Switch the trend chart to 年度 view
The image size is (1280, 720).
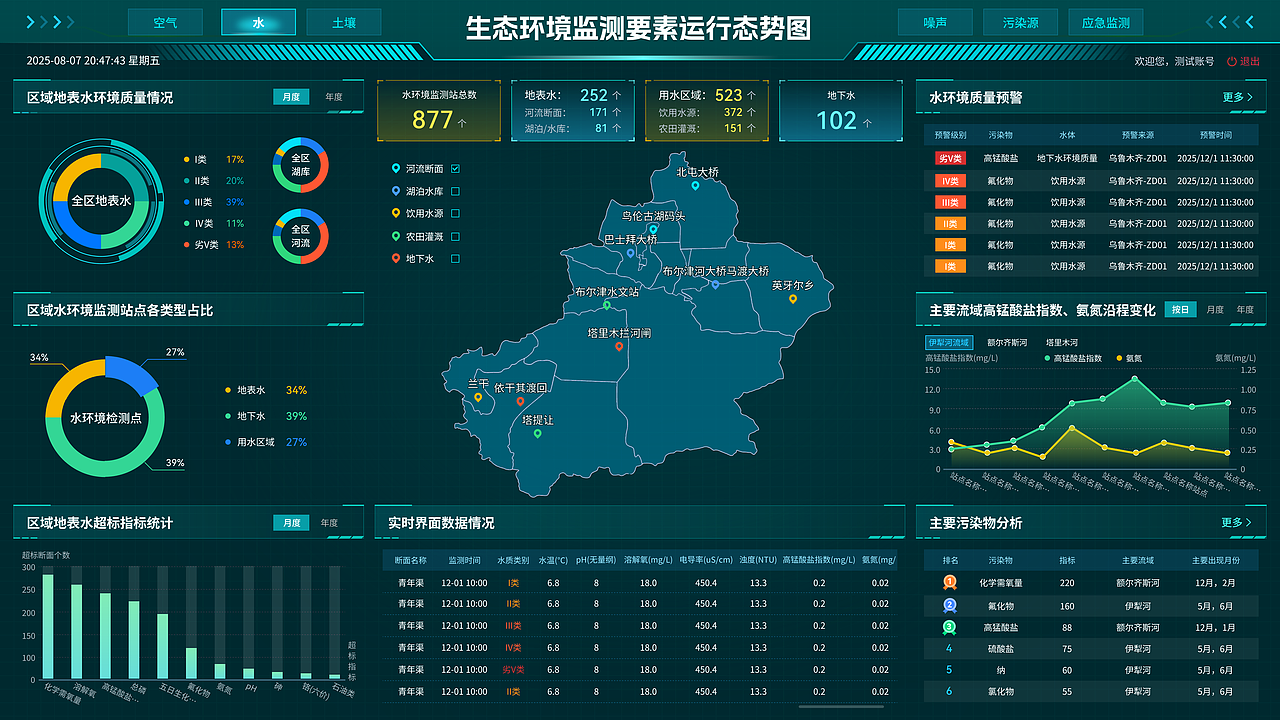(x=1244, y=309)
